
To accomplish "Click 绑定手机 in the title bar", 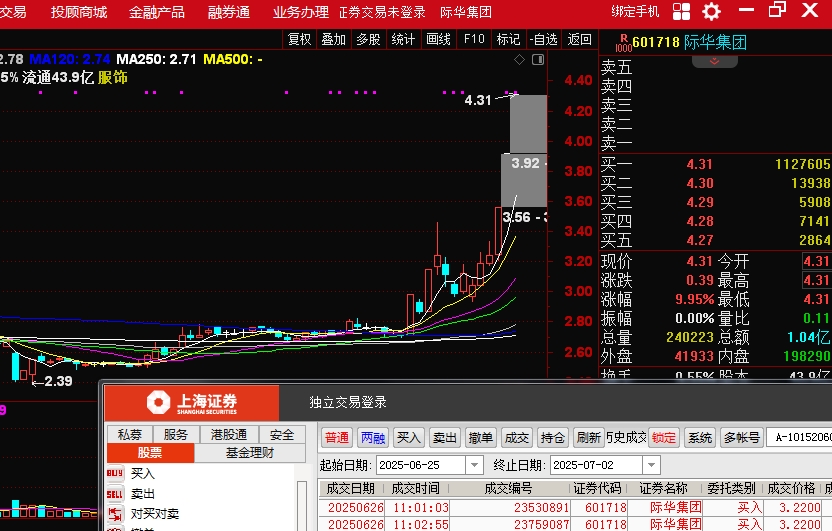I will click(x=635, y=11).
